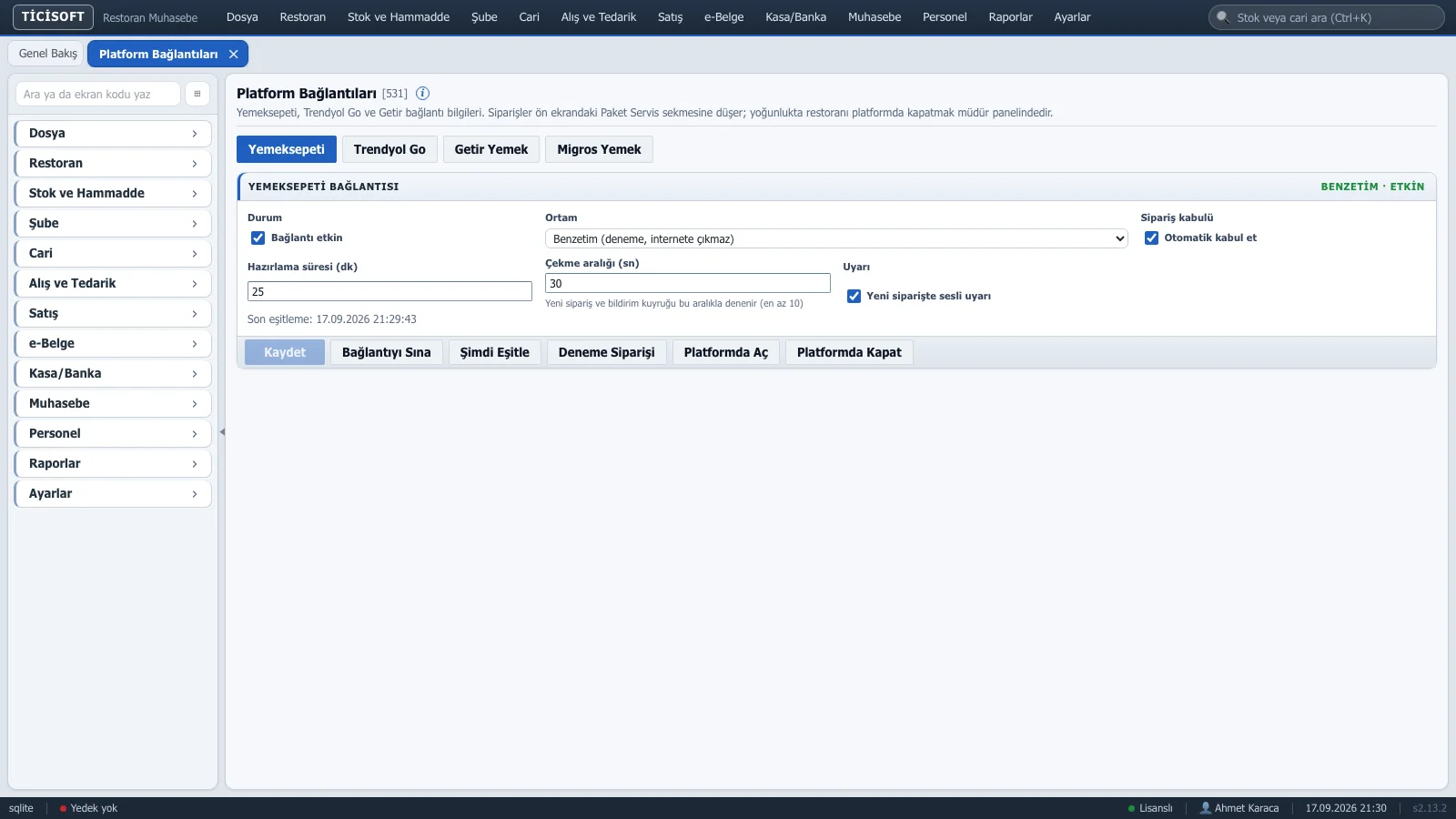Open the Şube menu in top bar
This screenshot has width=1456, height=819.
click(484, 17)
